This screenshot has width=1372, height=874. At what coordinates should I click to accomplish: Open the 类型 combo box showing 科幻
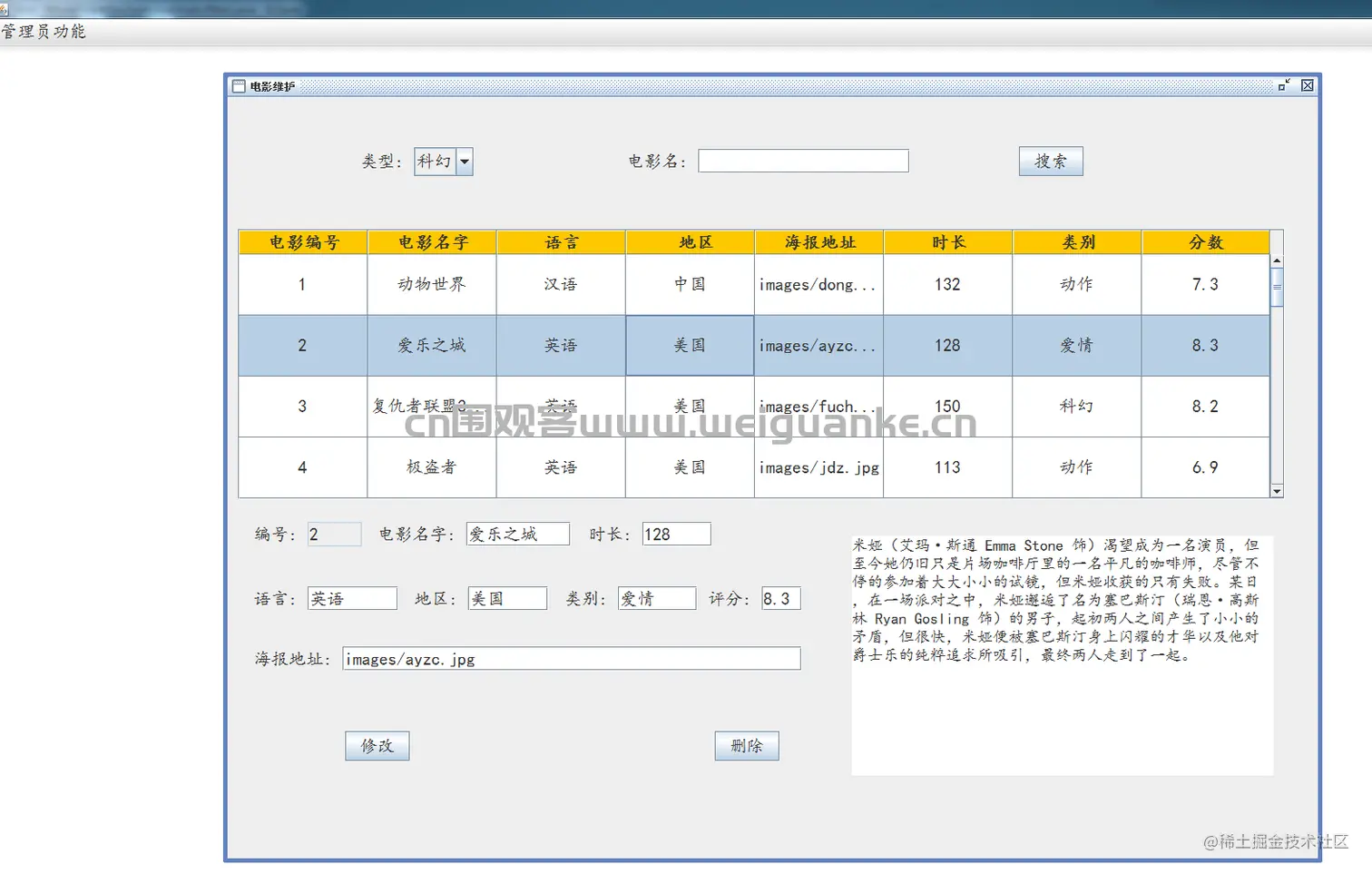click(x=443, y=162)
